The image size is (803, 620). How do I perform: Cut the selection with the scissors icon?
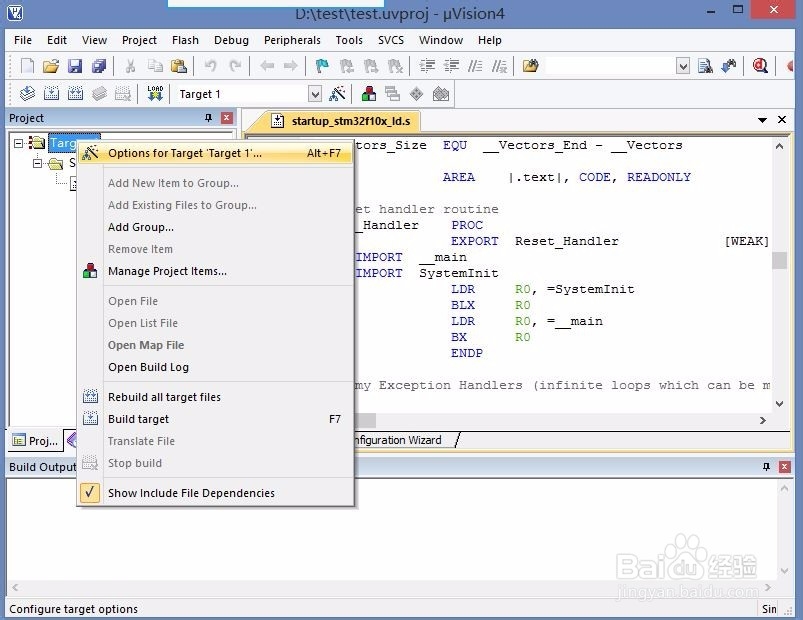coord(130,66)
